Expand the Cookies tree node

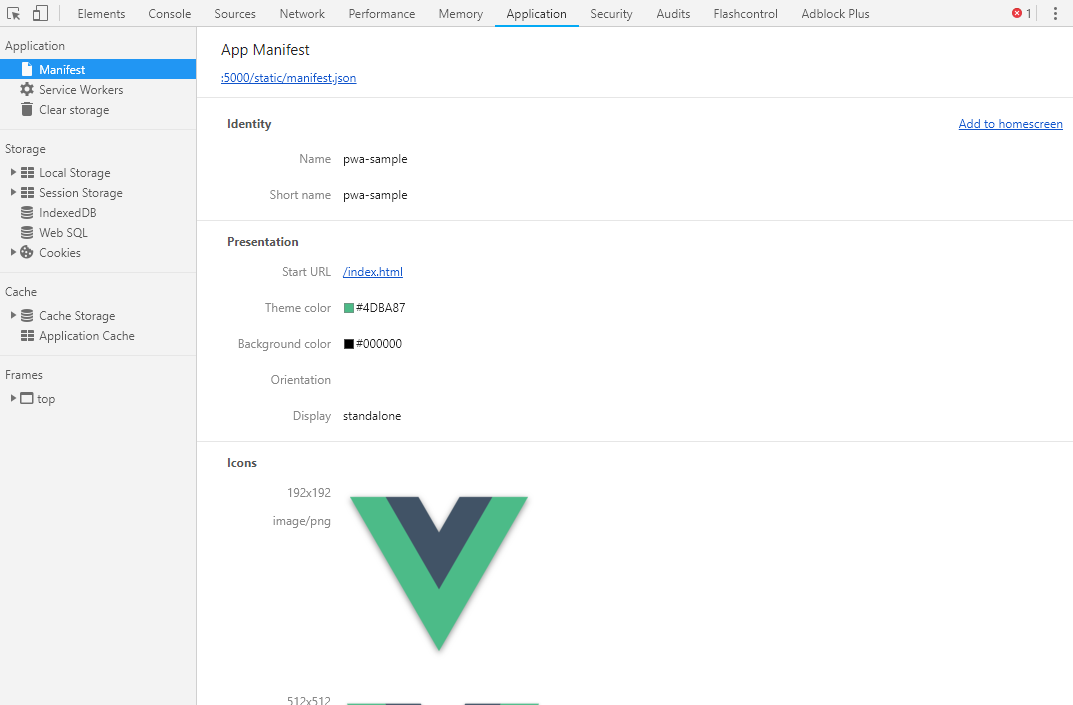pos(13,252)
